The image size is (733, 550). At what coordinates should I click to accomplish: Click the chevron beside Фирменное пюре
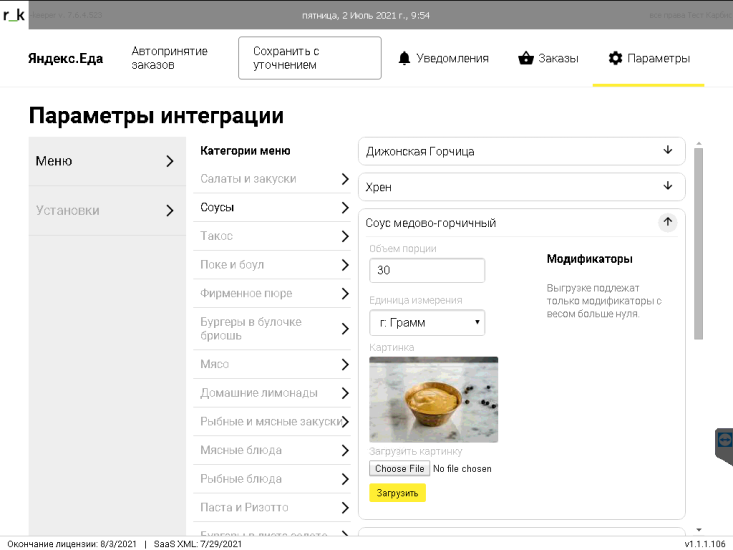coord(345,293)
